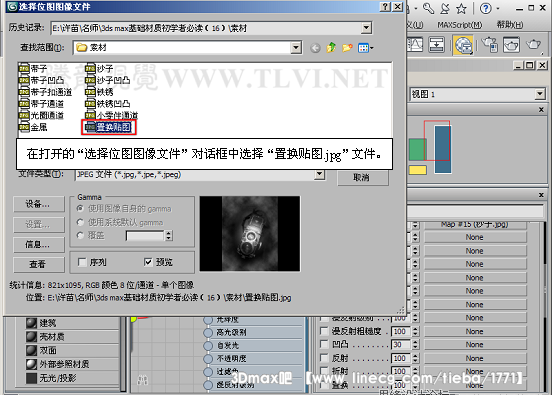
Task: Click the 信息... button
Action: pos(39,245)
